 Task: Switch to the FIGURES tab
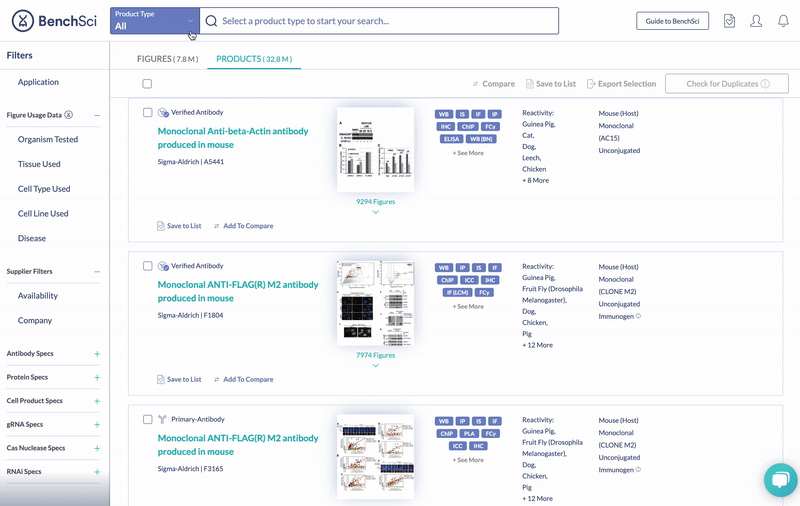167,59
